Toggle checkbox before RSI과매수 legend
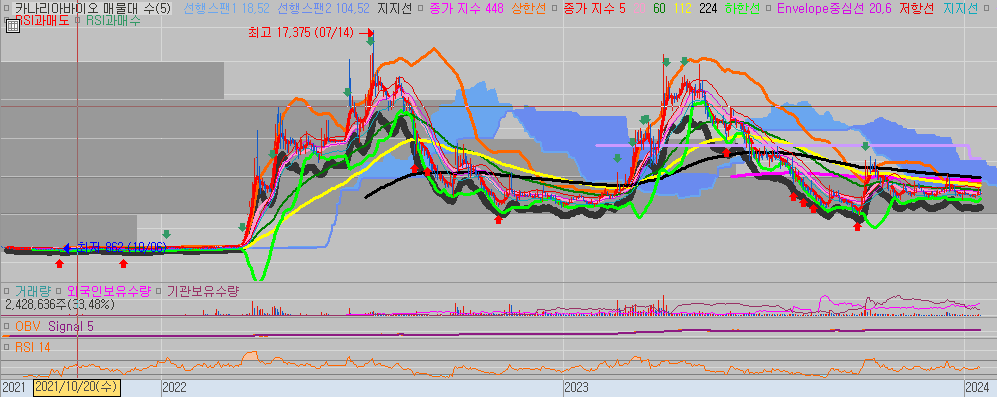Viewport: 997px width, 397px height. (x=78, y=20)
